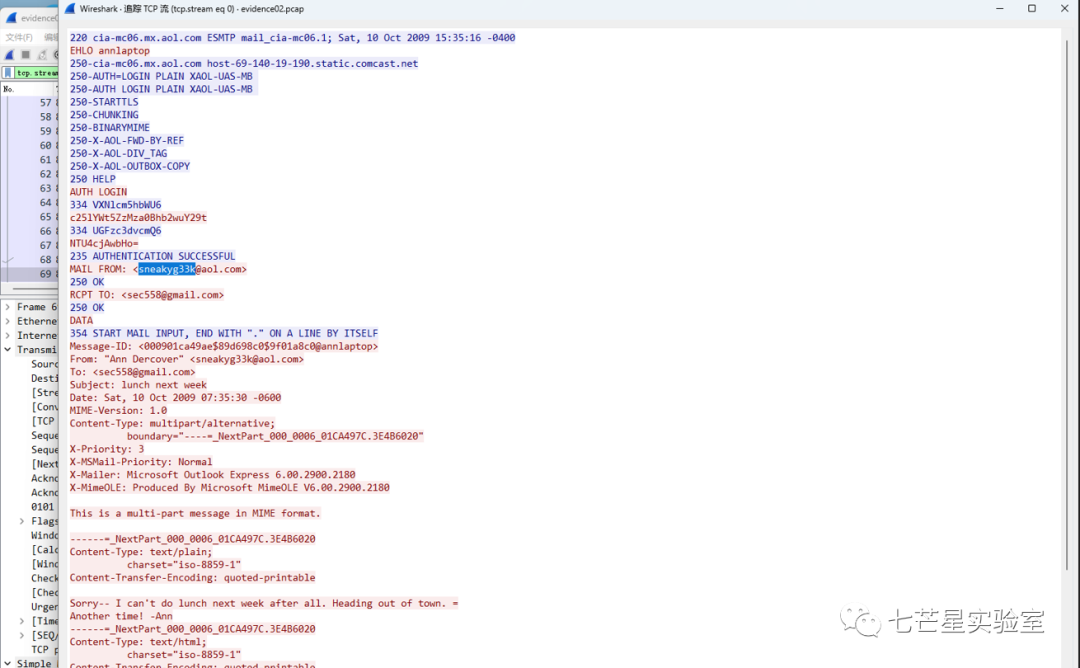The height and width of the screenshot is (668, 1080).
Task: Click the 'AUTH LOGIN' client command line
Action: point(98,192)
